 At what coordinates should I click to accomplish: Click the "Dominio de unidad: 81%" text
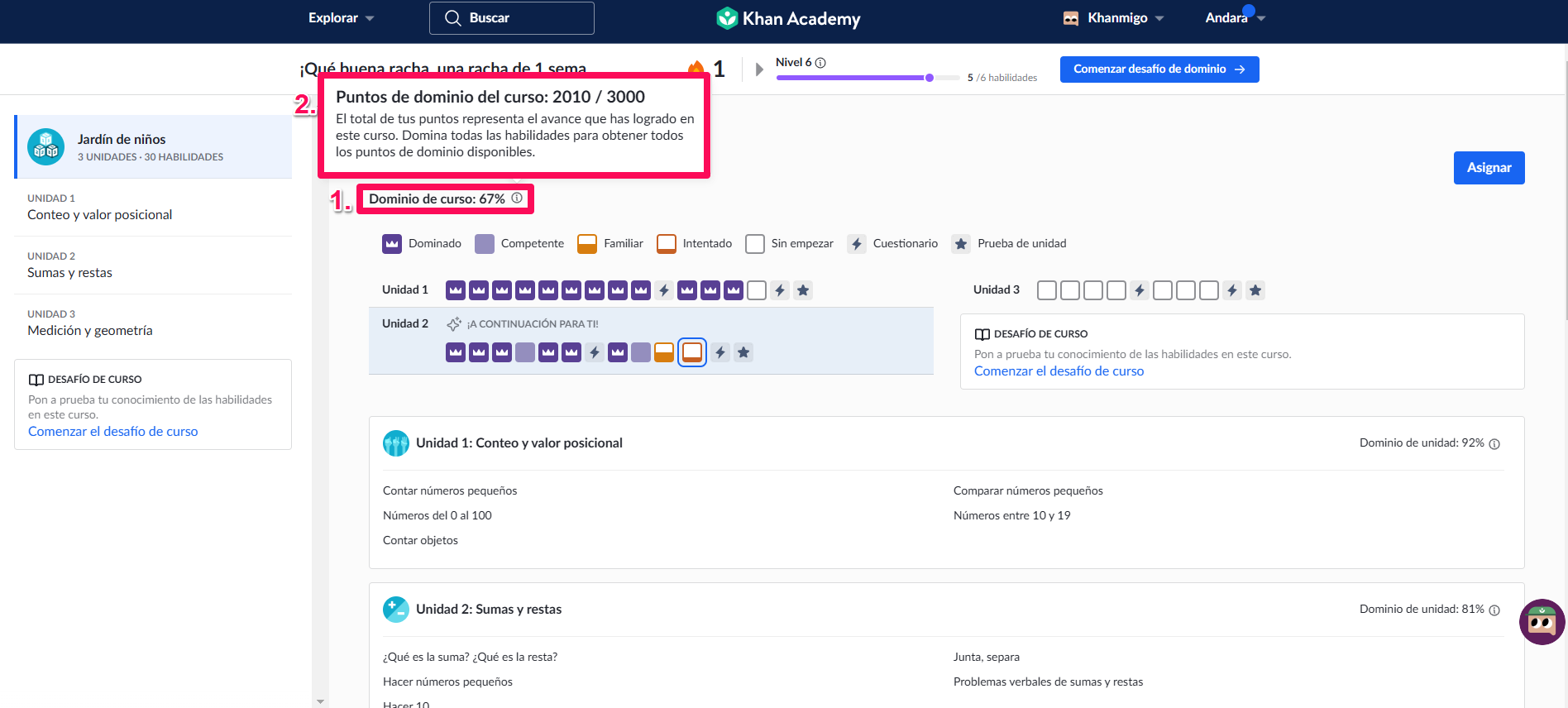[x=1422, y=610]
